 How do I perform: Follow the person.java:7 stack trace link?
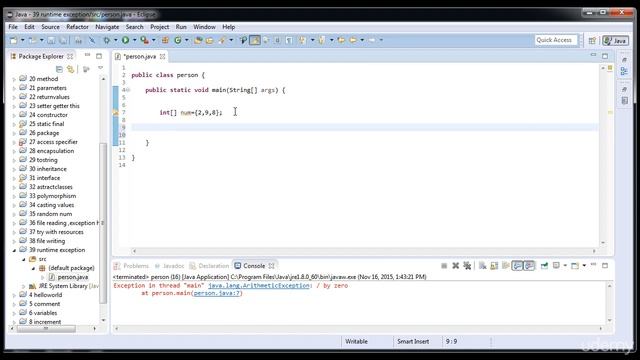click(x=217, y=293)
